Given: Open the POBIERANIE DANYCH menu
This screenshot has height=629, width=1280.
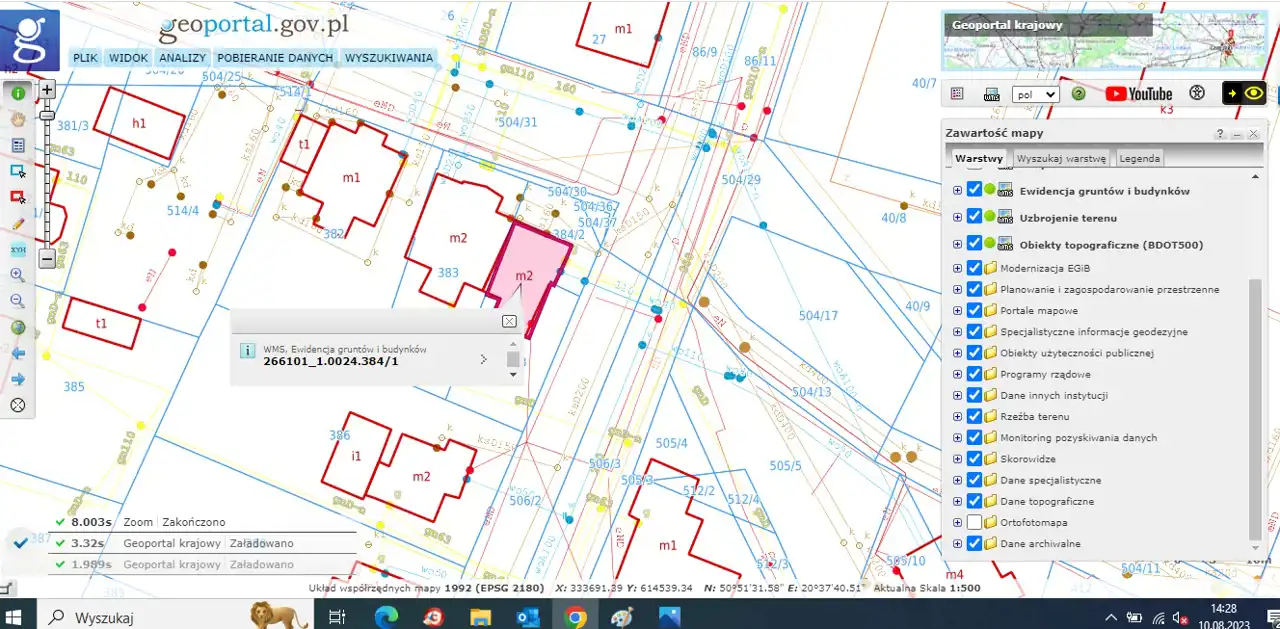Looking at the screenshot, I should click(275, 58).
